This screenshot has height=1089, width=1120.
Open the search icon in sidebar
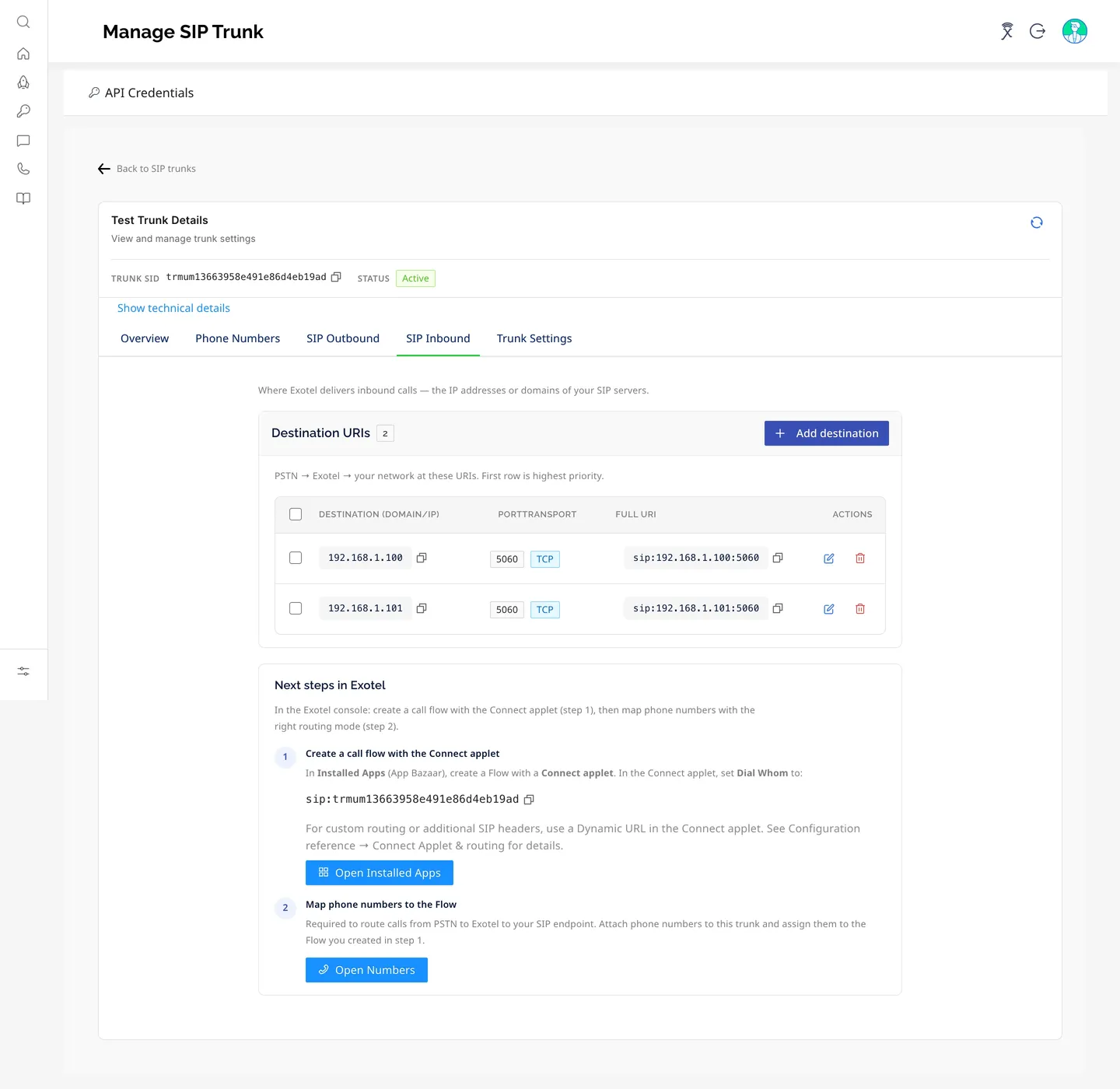[23, 22]
